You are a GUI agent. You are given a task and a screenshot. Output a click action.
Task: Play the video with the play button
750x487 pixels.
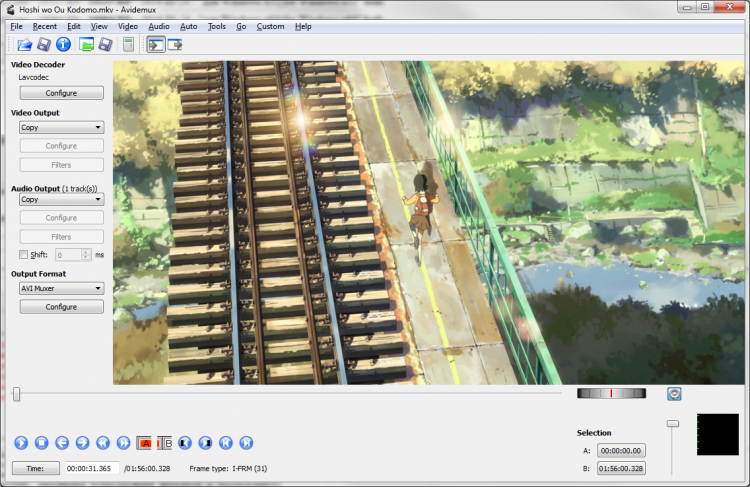(21, 443)
